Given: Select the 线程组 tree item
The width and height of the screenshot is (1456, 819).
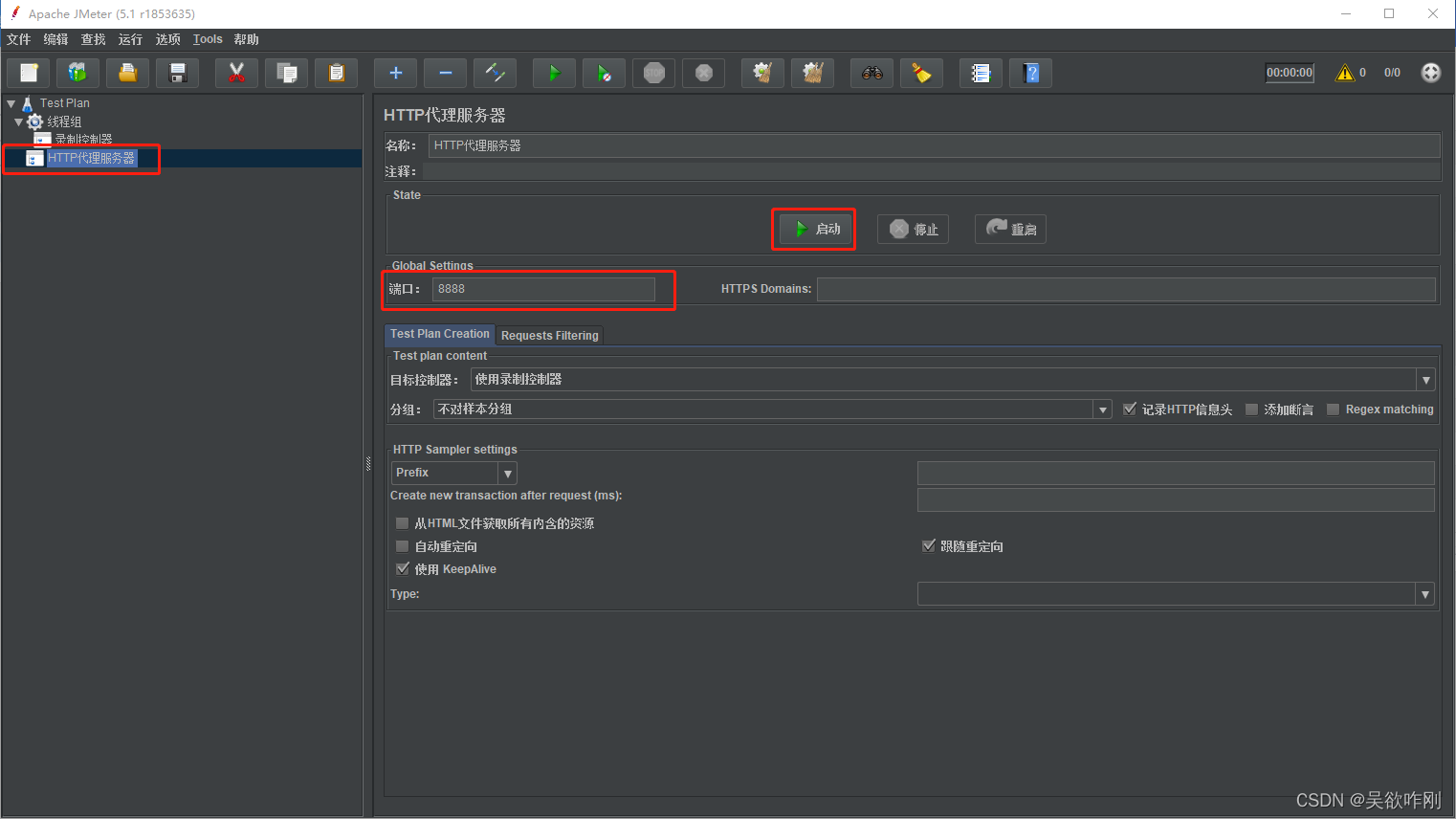Looking at the screenshot, I should coord(64,122).
